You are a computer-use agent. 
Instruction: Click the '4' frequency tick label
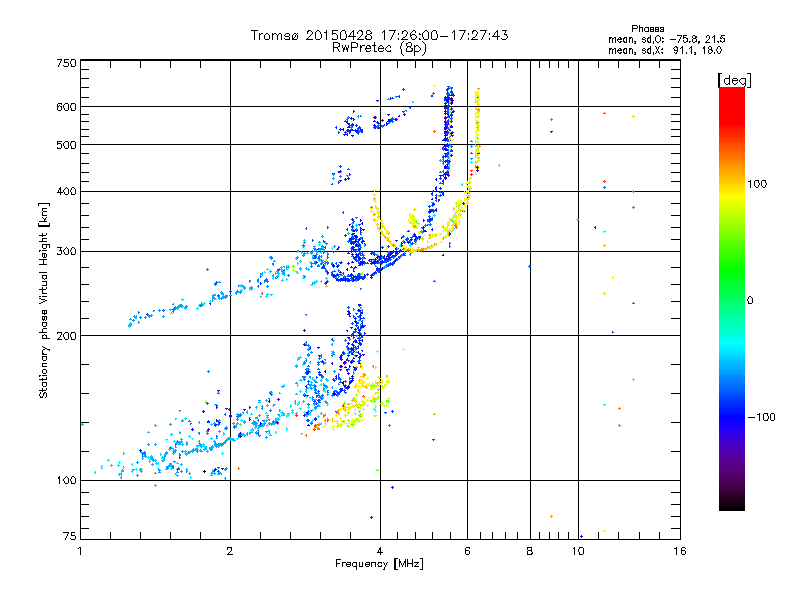[380, 551]
